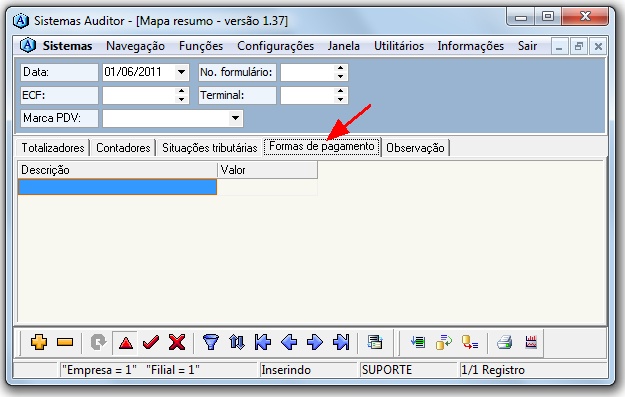This screenshot has height=397, width=625.
Task: Click the Descrição column header
Action: click(x=118, y=170)
